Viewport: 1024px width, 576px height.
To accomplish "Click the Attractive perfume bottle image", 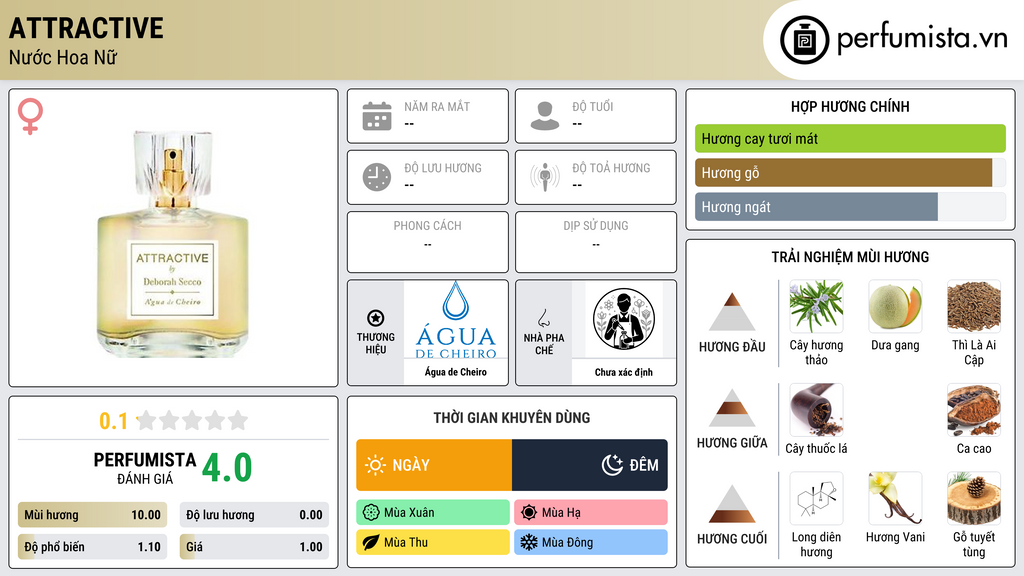I will click(173, 244).
